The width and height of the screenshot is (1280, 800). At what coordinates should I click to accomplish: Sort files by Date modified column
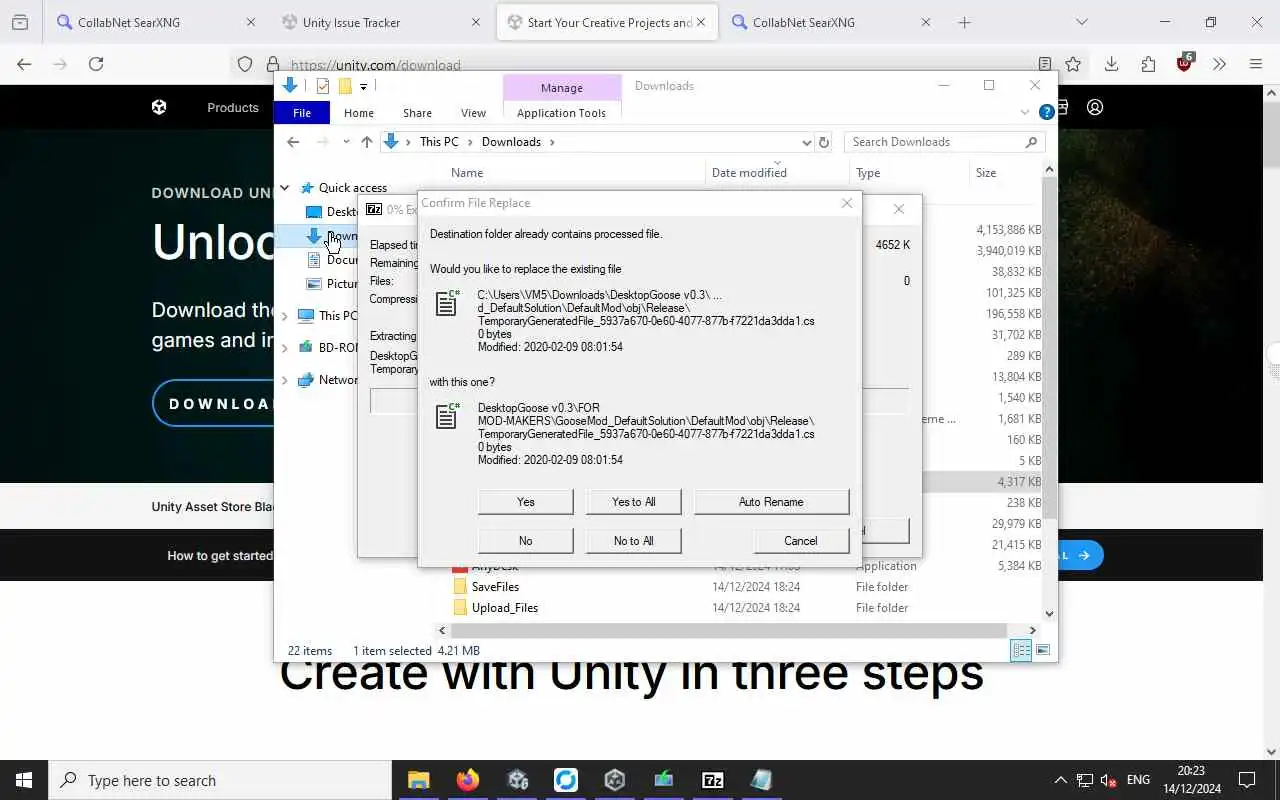click(x=749, y=173)
